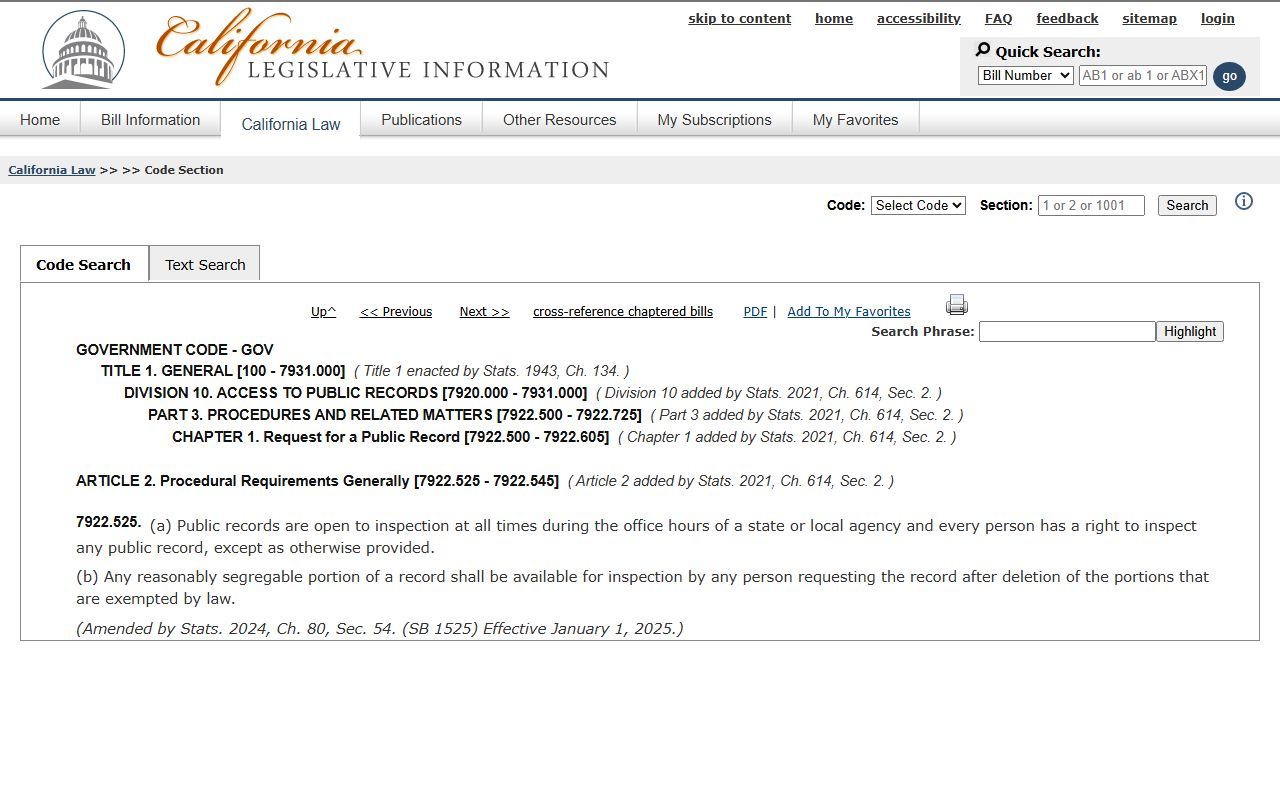The height and width of the screenshot is (800, 1280).
Task: Focus the Section number input field
Action: 1091,205
